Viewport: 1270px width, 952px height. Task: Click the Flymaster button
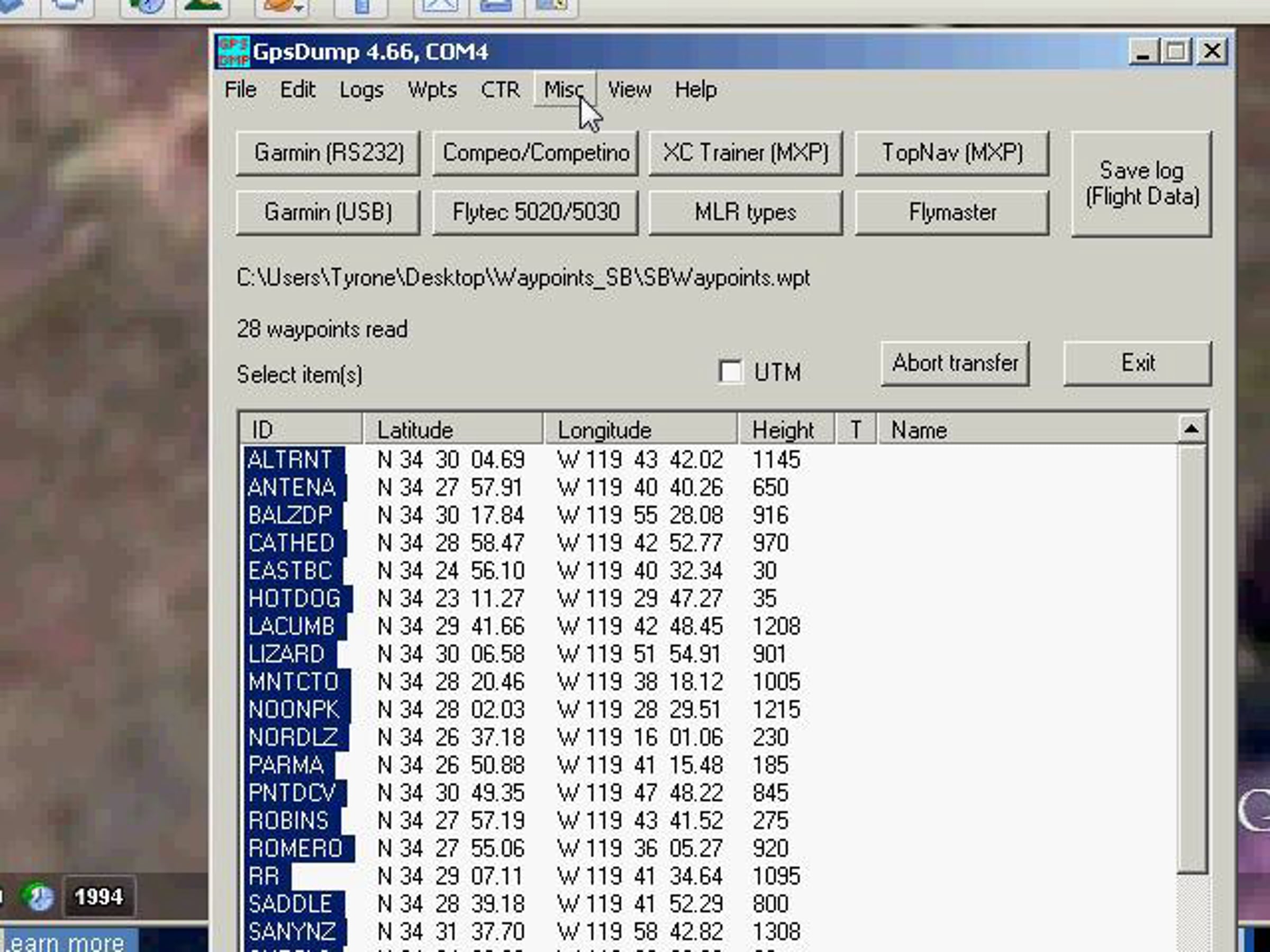(x=952, y=212)
